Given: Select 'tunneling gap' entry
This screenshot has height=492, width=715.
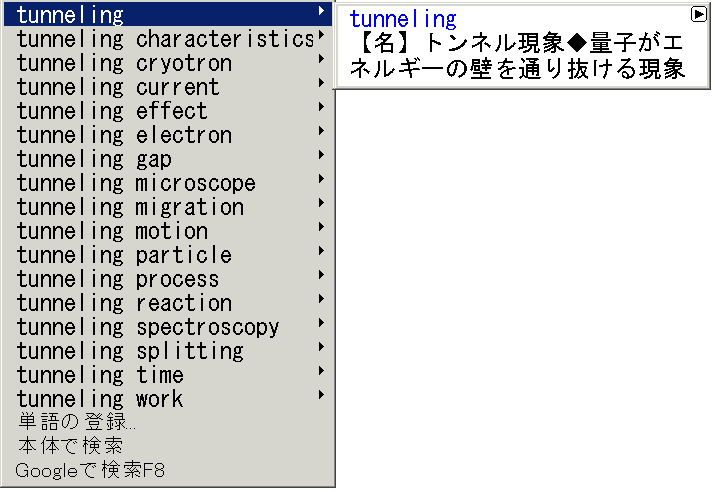Looking at the screenshot, I should [168, 159].
